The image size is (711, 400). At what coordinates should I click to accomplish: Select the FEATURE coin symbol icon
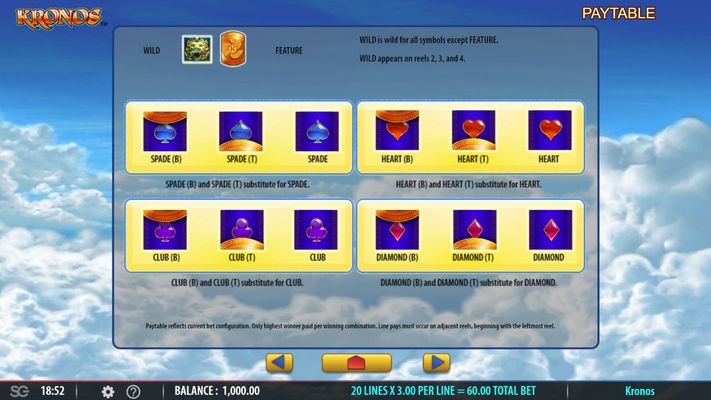pyautogui.click(x=233, y=49)
